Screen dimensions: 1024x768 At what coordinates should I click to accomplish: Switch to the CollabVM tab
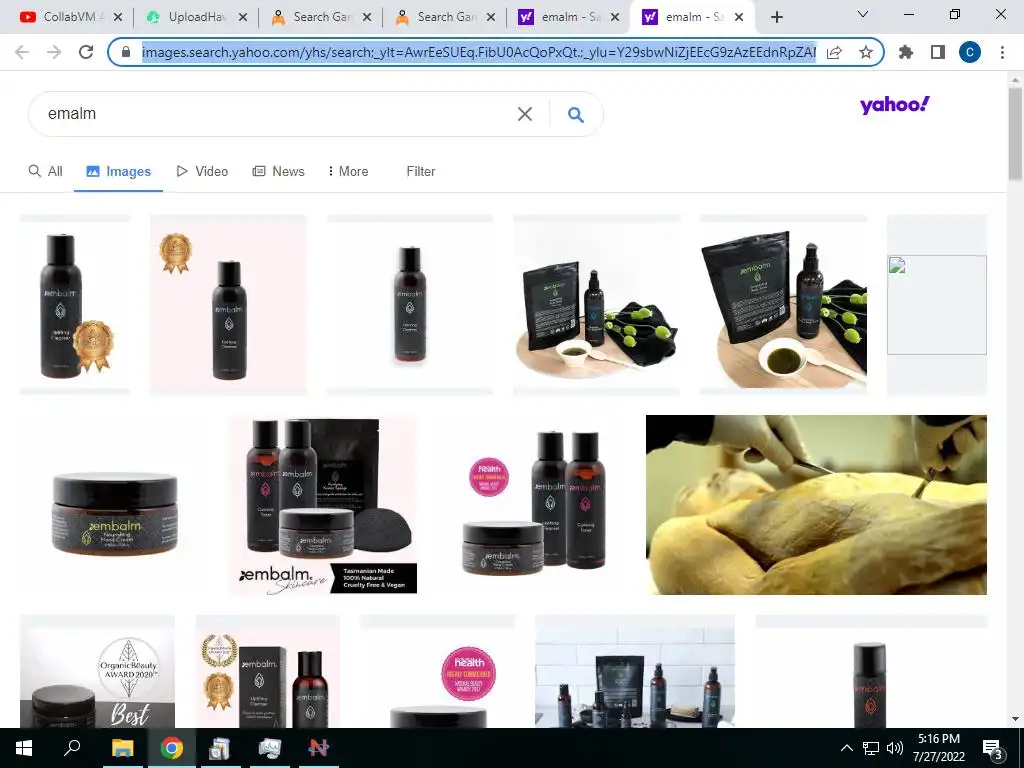[64, 17]
